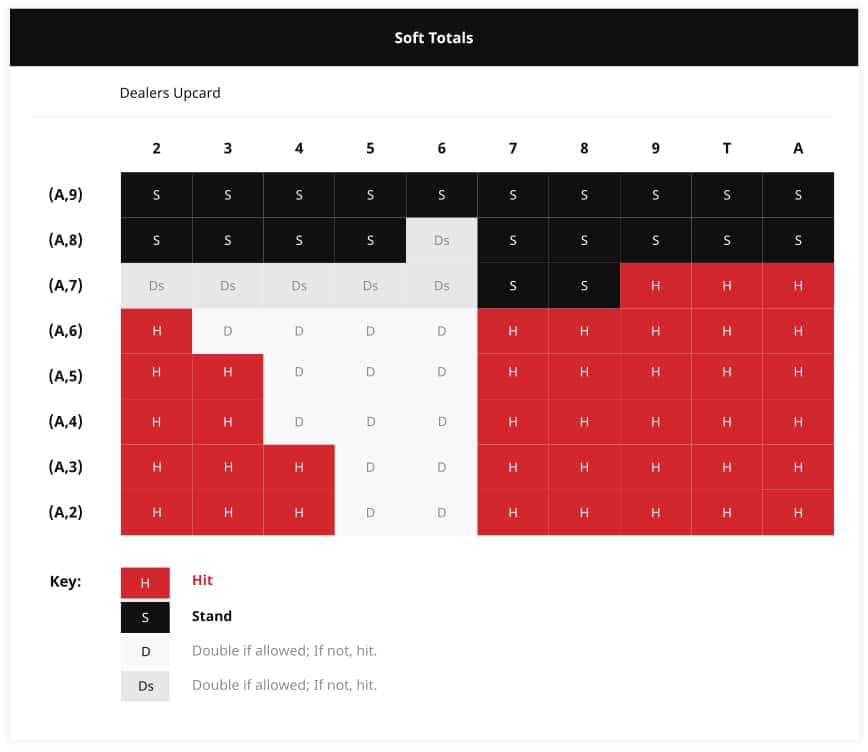Click the red Hit swatch in the key

tap(145, 583)
